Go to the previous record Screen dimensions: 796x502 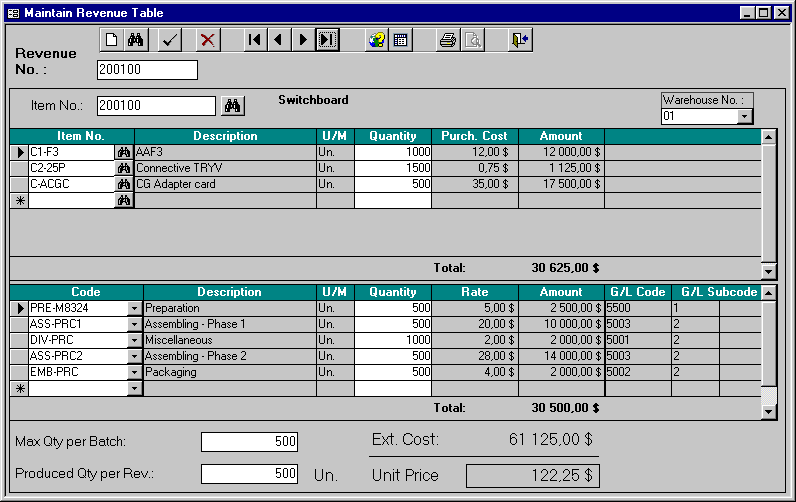tap(278, 40)
